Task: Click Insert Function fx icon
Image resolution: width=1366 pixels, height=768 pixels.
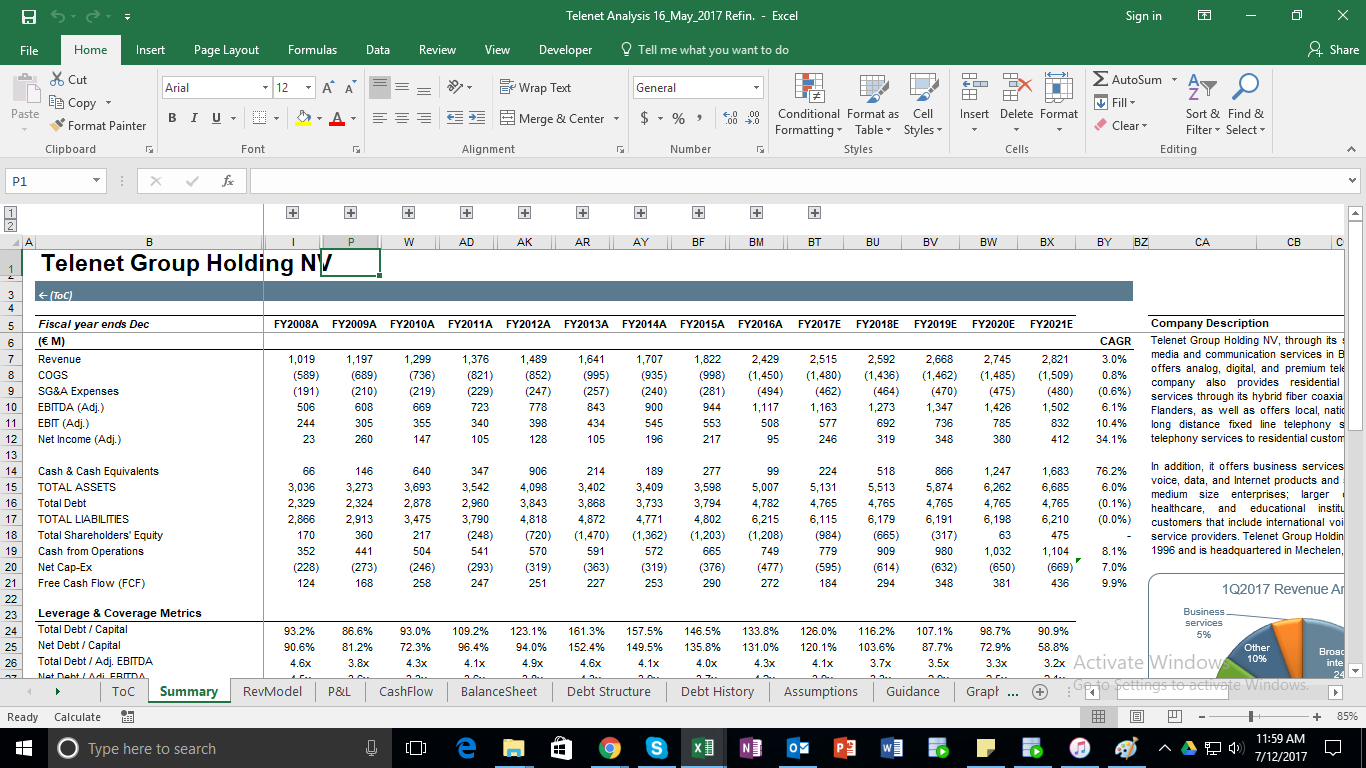Action: [x=228, y=181]
